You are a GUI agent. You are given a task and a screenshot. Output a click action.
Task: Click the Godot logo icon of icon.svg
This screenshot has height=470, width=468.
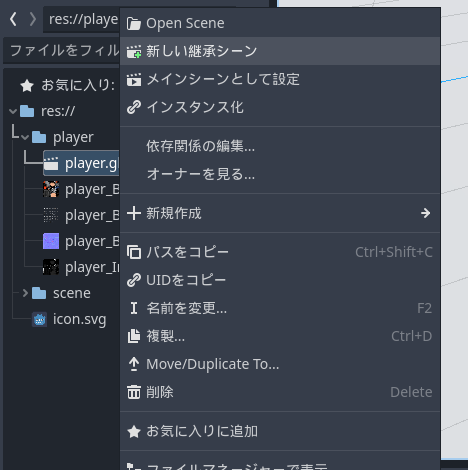coord(39,319)
